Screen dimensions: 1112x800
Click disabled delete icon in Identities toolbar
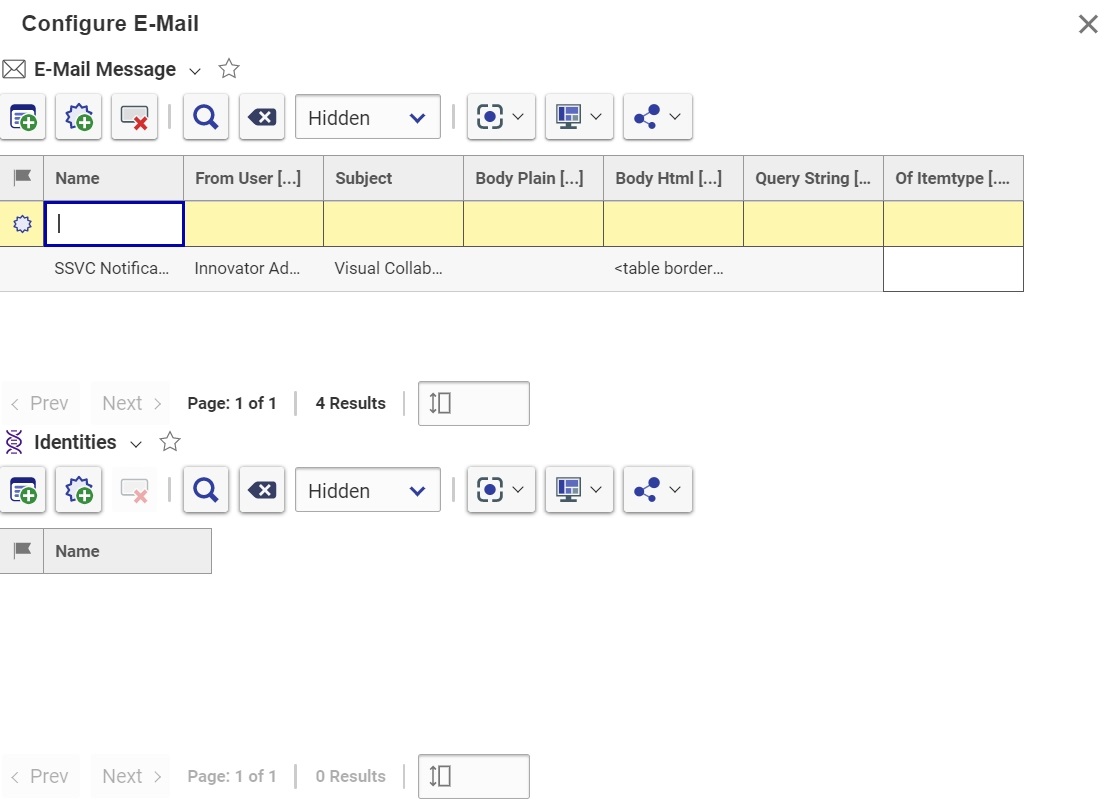pyautogui.click(x=135, y=490)
